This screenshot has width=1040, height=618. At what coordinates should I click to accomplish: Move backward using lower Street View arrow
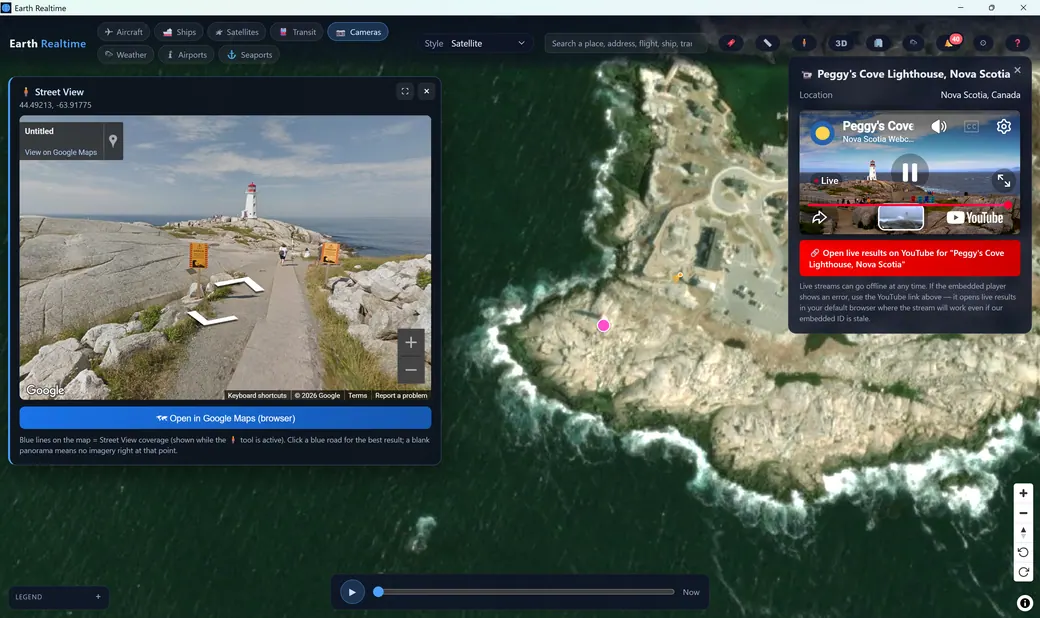click(x=211, y=318)
